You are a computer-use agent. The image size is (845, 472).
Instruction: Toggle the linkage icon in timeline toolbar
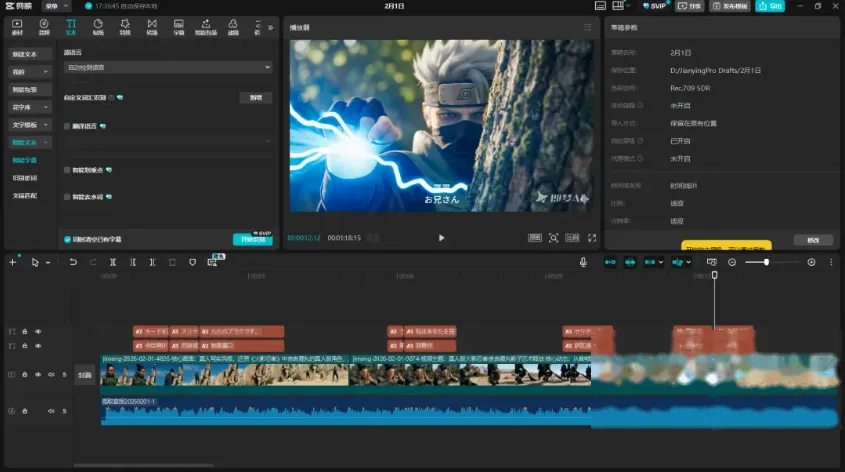[x=650, y=262]
